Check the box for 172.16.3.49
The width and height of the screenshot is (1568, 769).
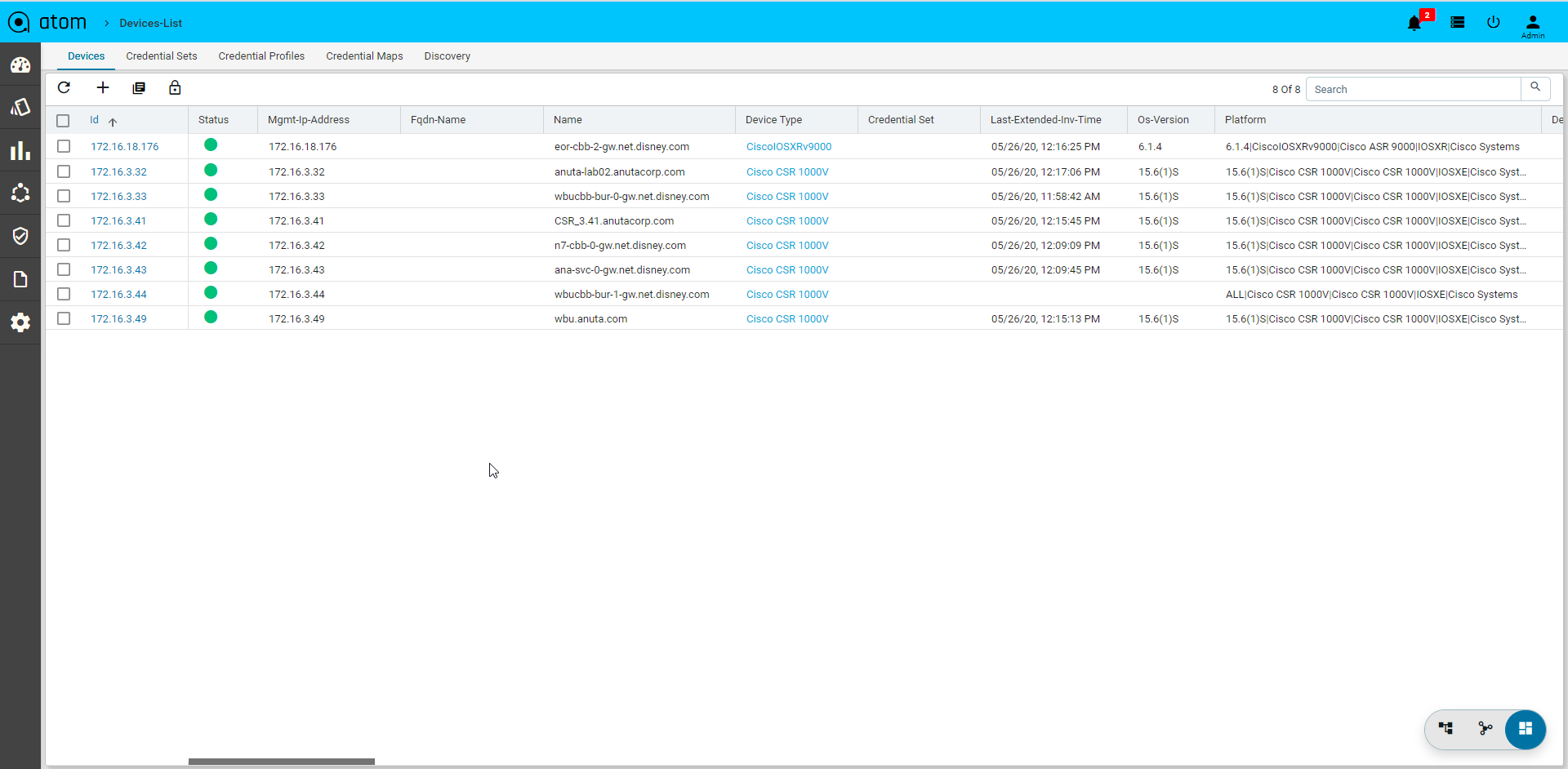coord(64,318)
